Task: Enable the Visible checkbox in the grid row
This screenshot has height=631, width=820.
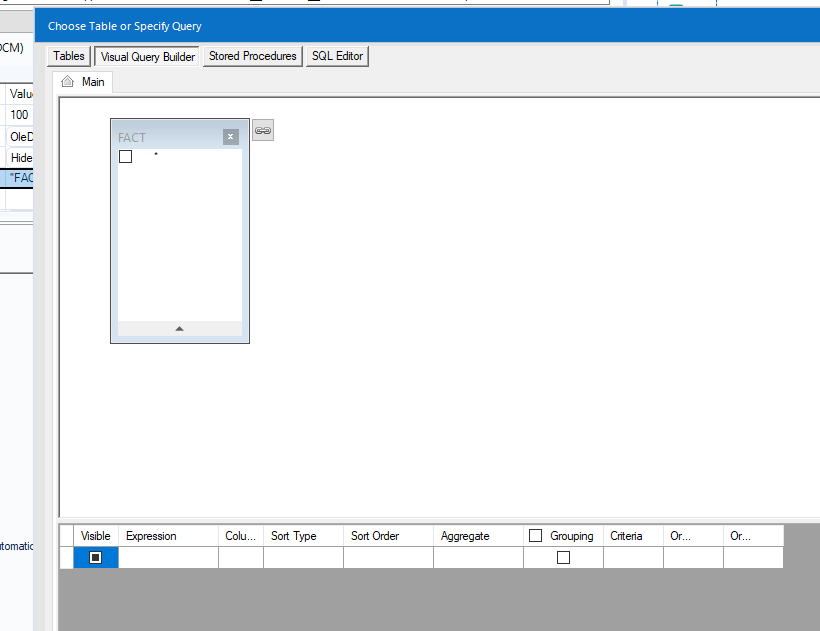Action: click(95, 557)
